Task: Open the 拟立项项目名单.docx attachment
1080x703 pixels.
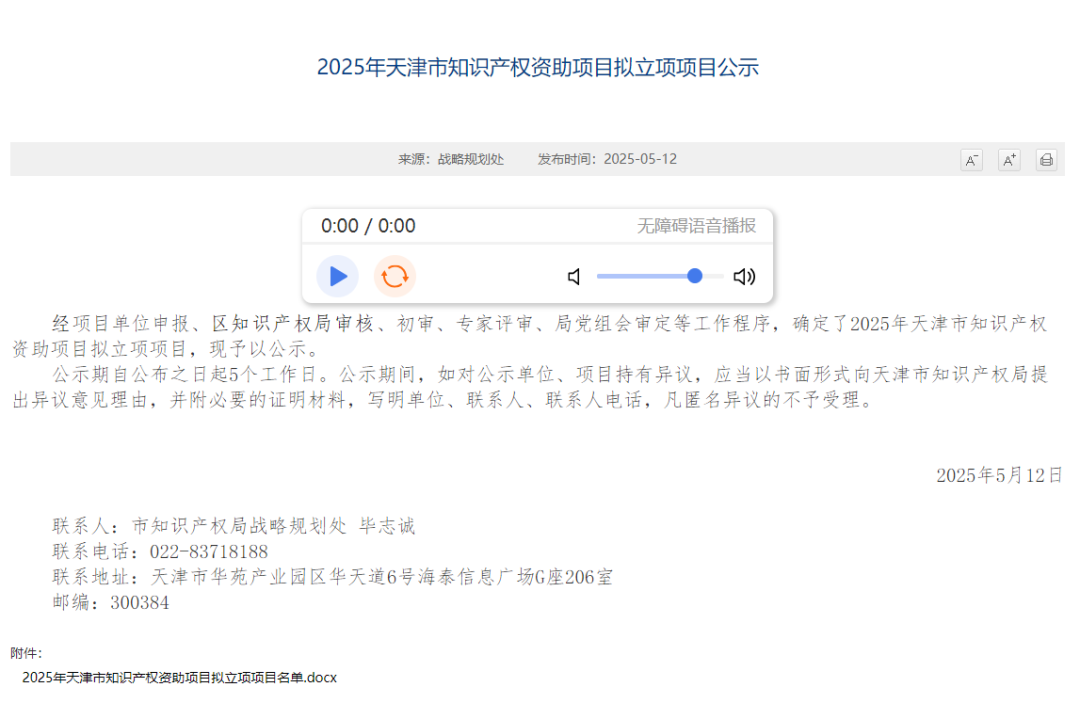Action: pyautogui.click(x=179, y=677)
